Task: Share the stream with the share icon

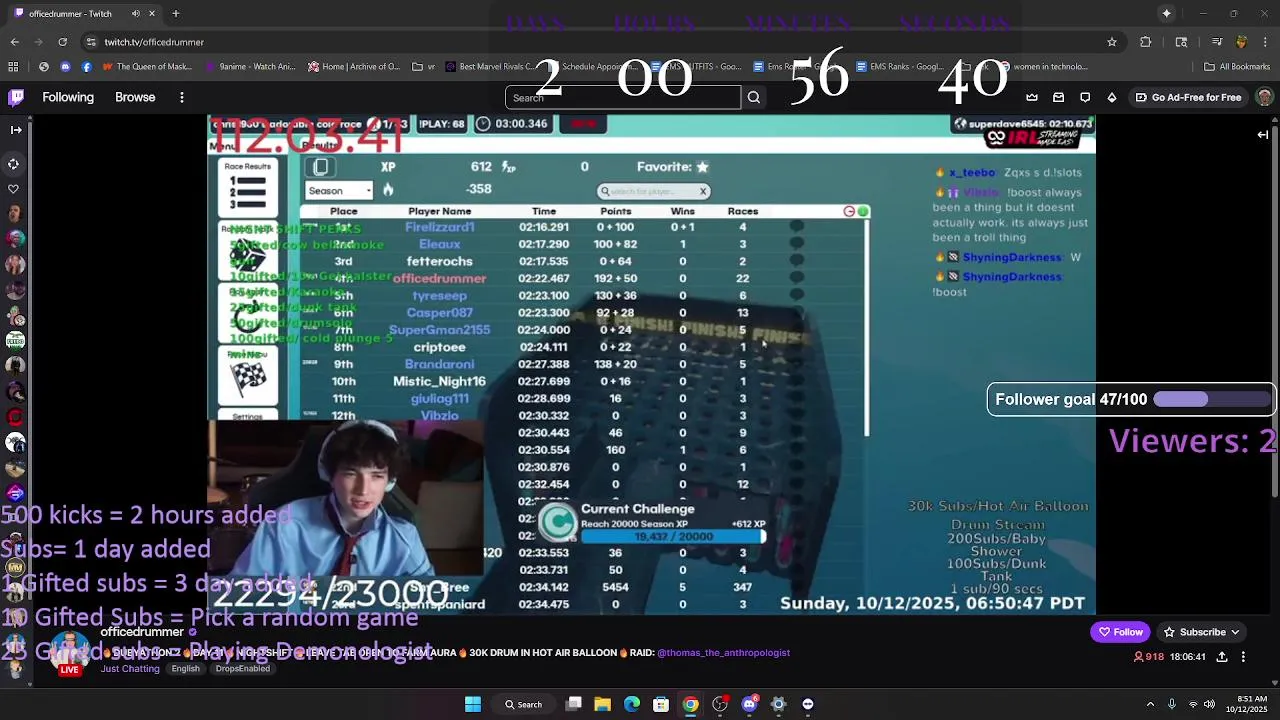Action: pyautogui.click(x=1221, y=657)
